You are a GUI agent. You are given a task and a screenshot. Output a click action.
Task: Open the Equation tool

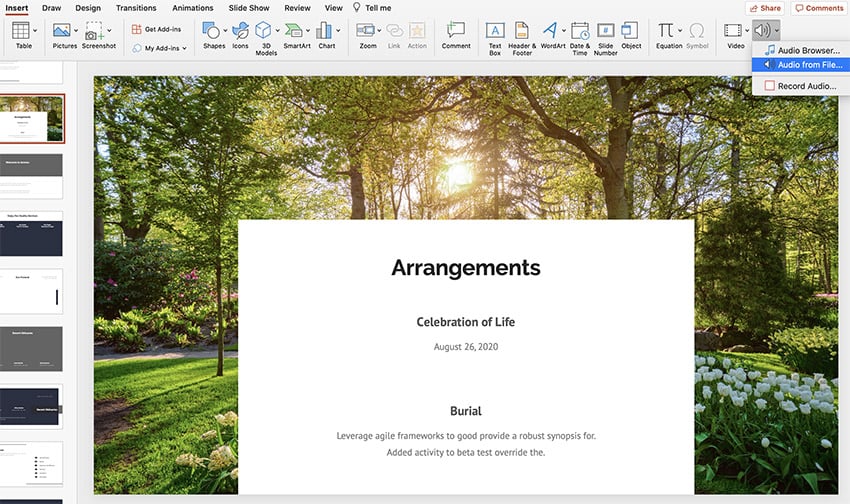(666, 32)
